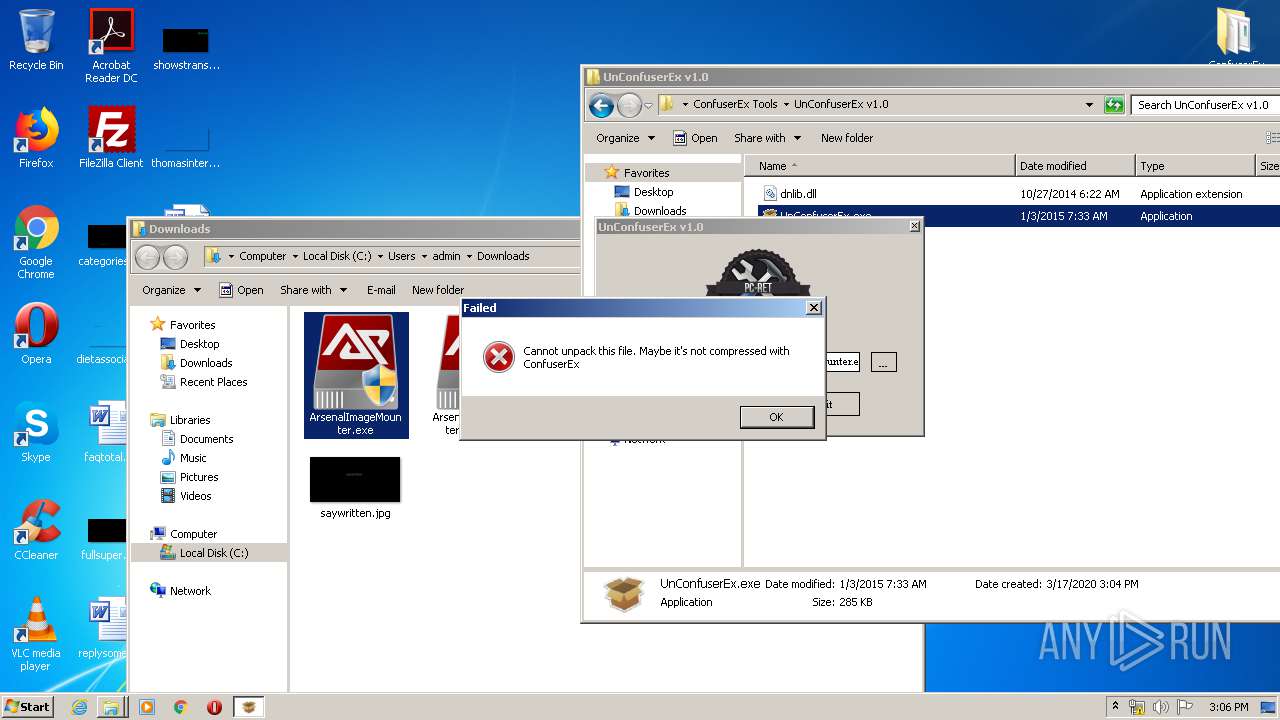Click the Search UnConfuserEx v1.0 field

(x=1205, y=105)
